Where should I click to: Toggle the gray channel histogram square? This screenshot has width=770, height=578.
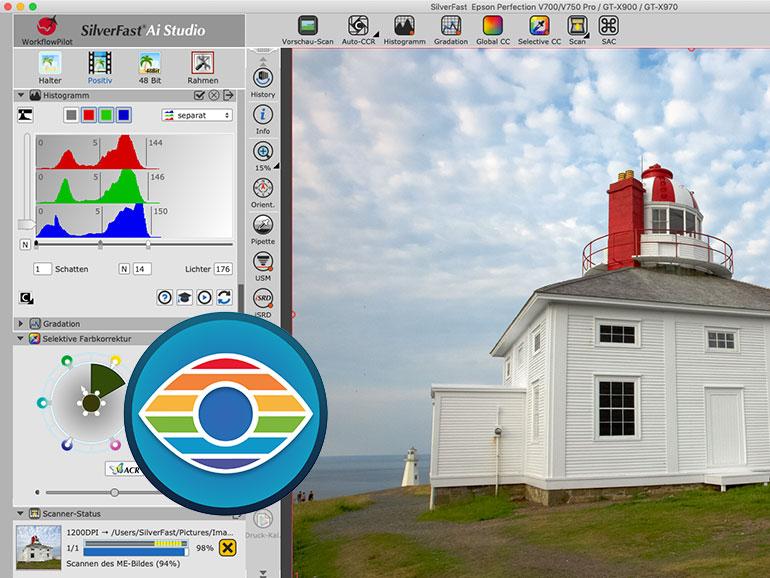[71, 115]
